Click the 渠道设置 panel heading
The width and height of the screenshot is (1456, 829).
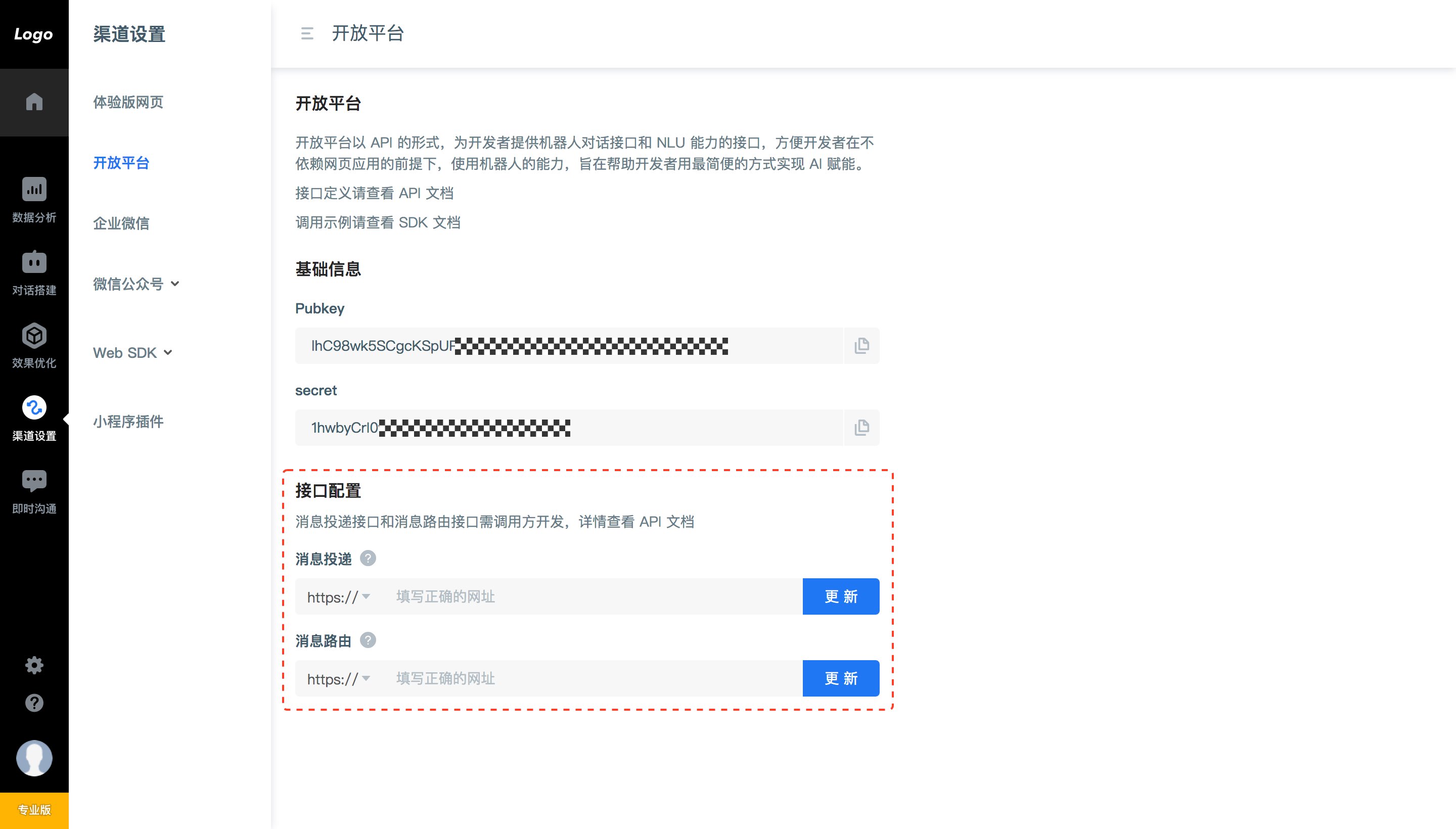pos(129,34)
